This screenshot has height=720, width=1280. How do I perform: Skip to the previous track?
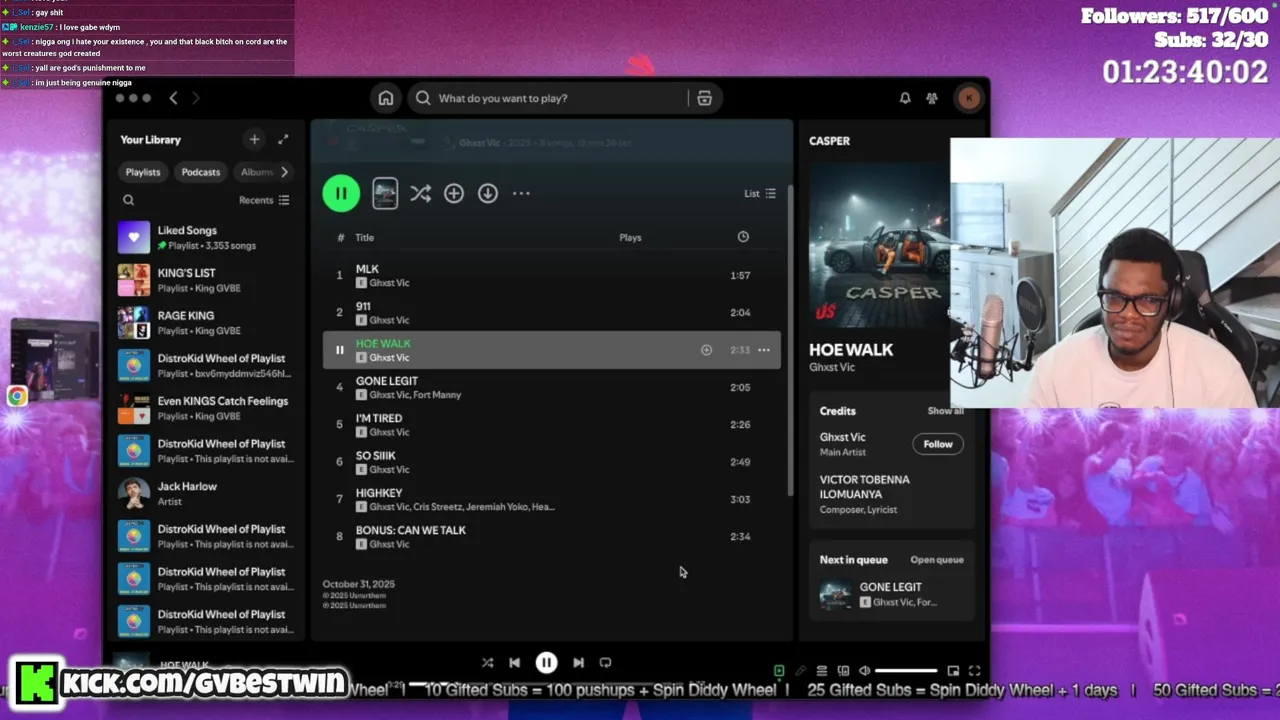point(514,662)
